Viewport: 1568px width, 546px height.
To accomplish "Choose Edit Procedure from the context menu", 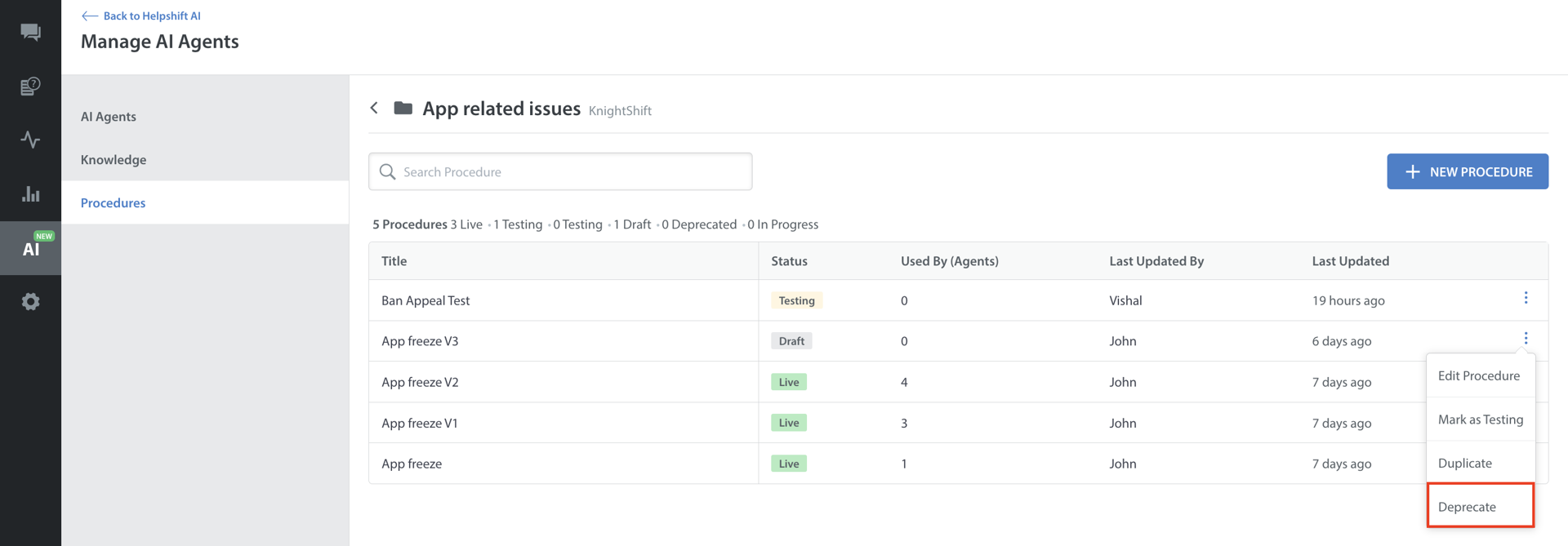I will pos(1478,375).
